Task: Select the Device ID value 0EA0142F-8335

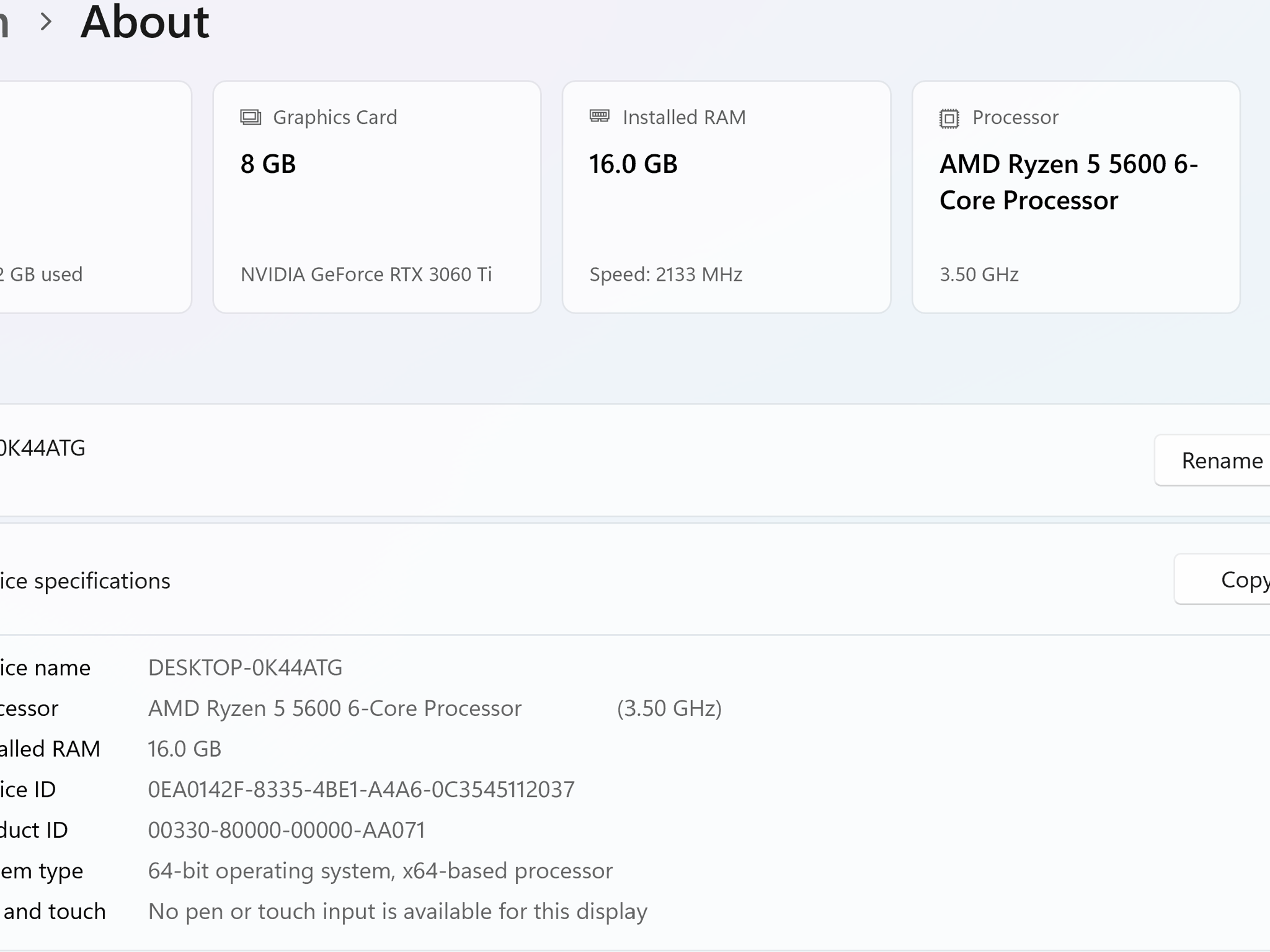Action: 361,790
